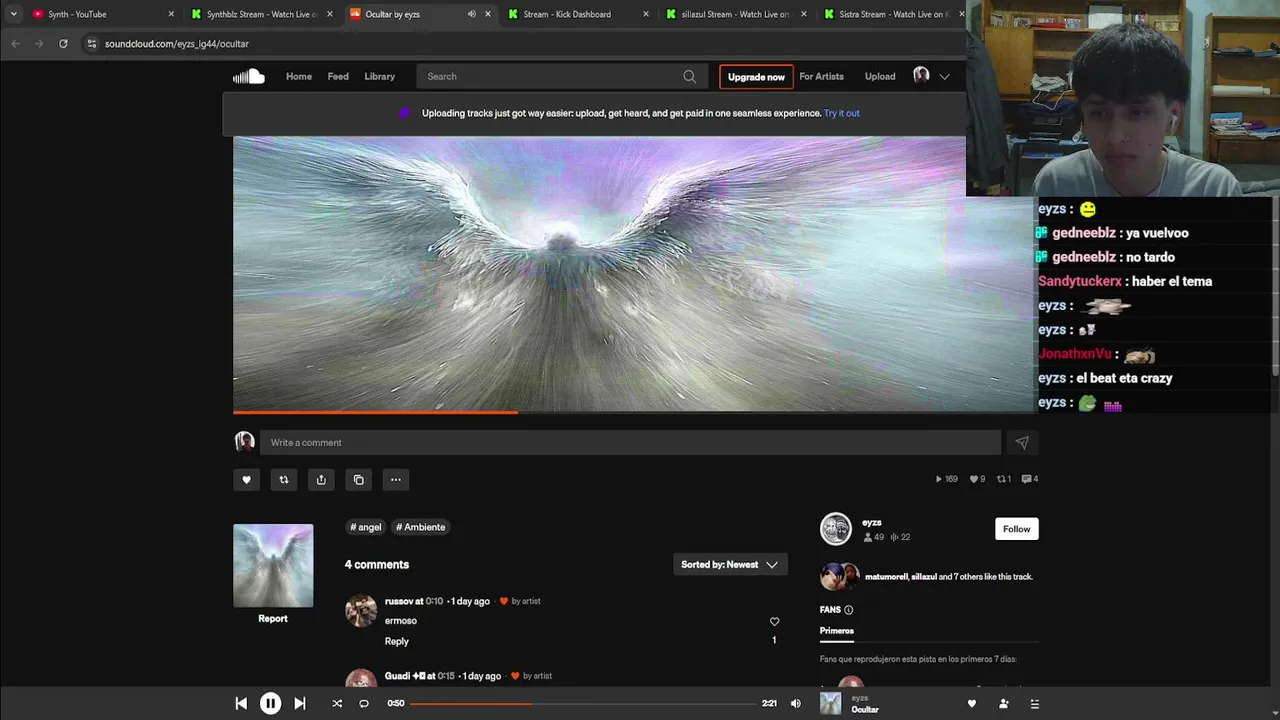
Task: Expand the chevron next to avatar
Action: click(944, 76)
